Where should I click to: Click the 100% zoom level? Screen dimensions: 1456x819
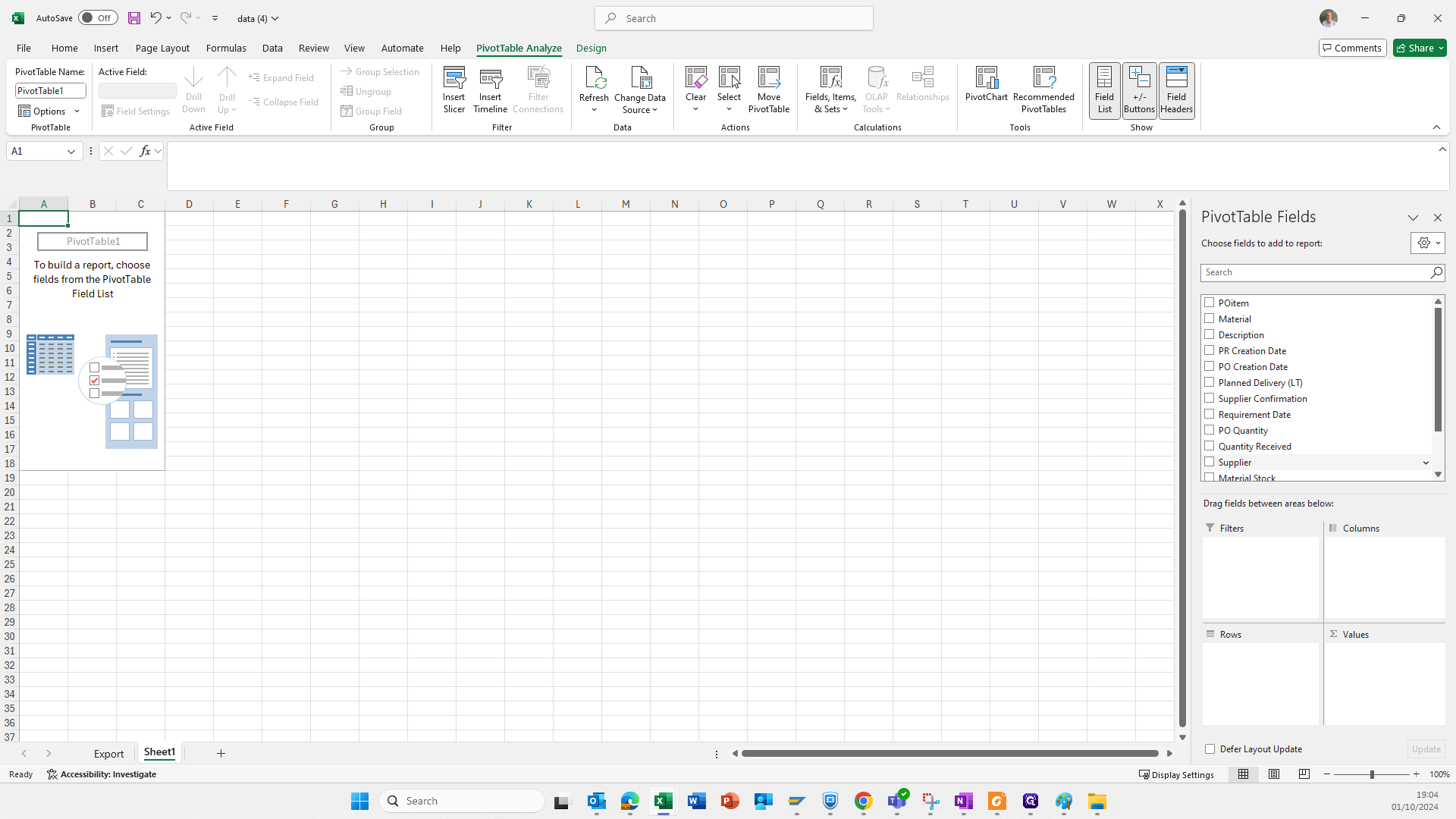1439,774
